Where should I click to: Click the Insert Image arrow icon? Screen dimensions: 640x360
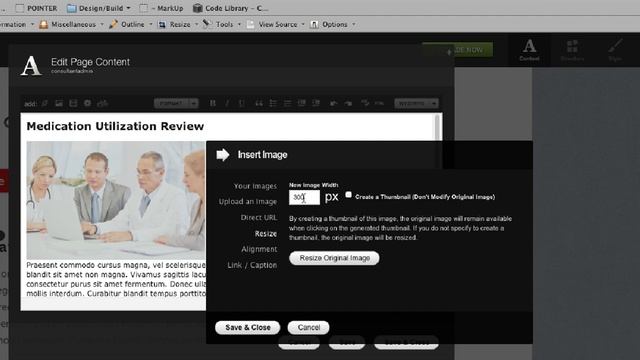[223, 155]
